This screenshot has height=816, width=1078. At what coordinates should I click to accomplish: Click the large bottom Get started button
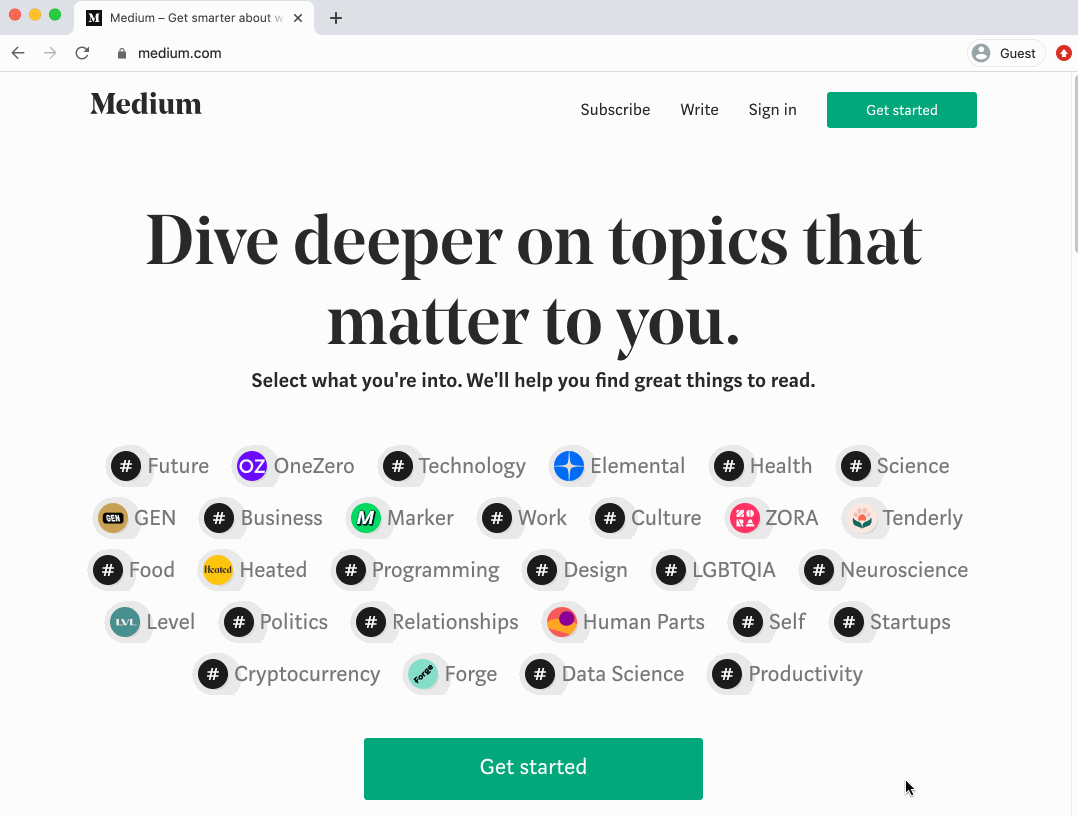(x=533, y=769)
